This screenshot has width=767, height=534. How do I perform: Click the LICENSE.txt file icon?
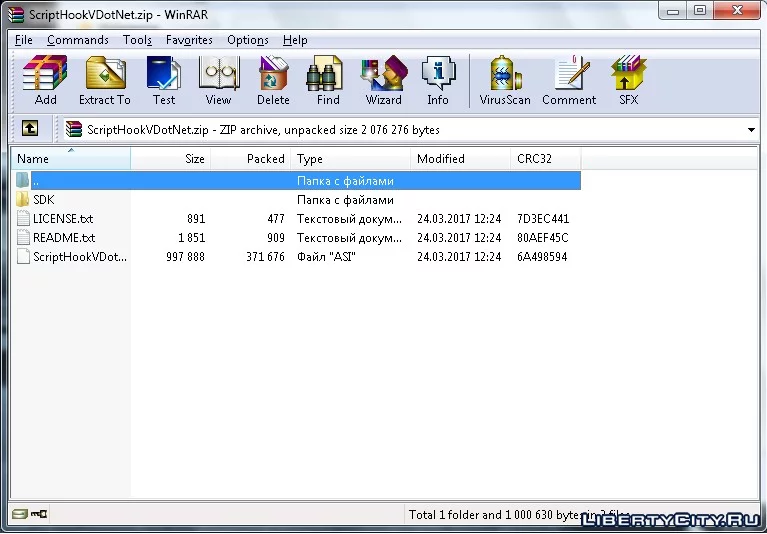23,218
